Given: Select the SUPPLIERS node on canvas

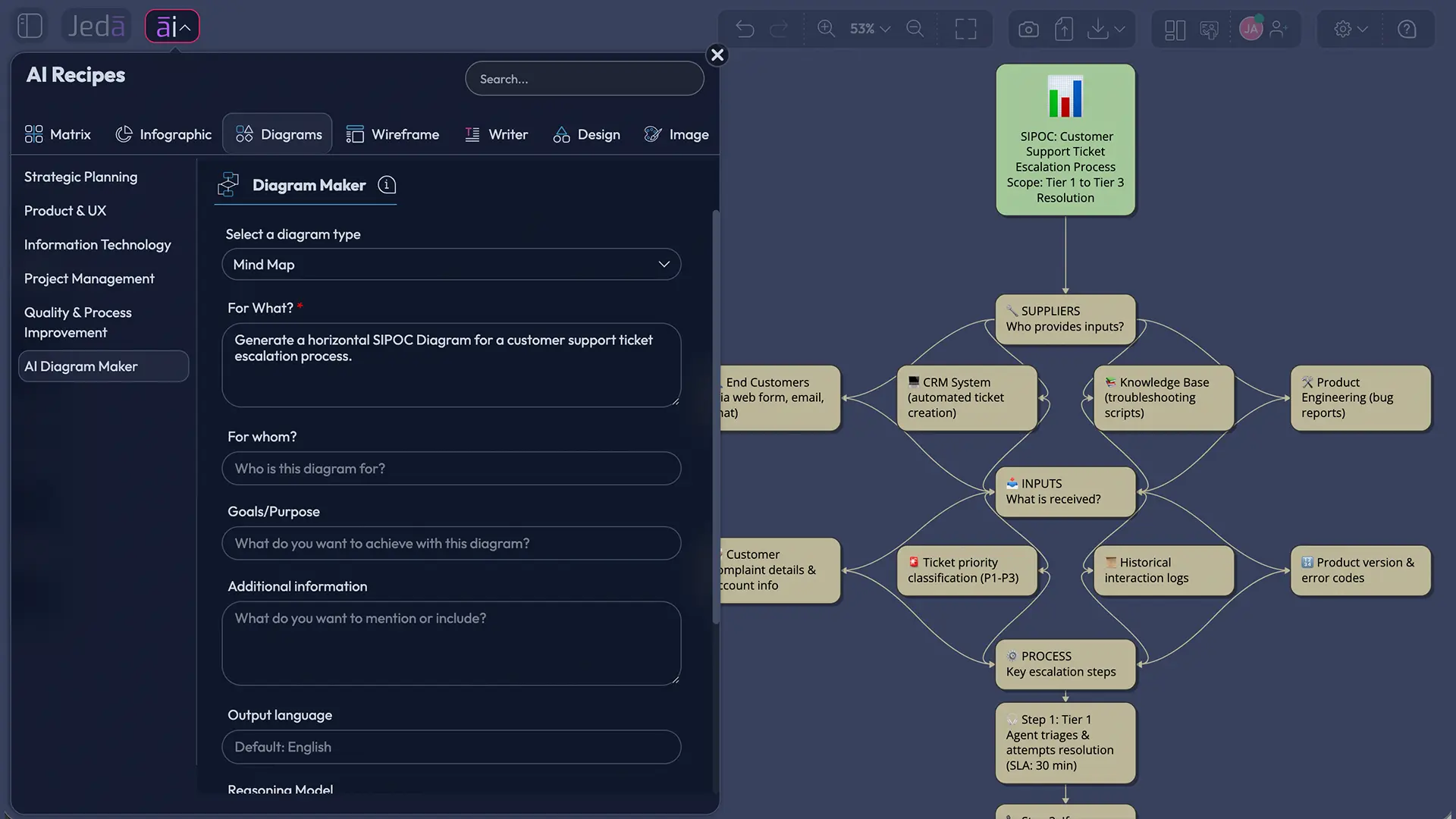Looking at the screenshot, I should 1065,319.
